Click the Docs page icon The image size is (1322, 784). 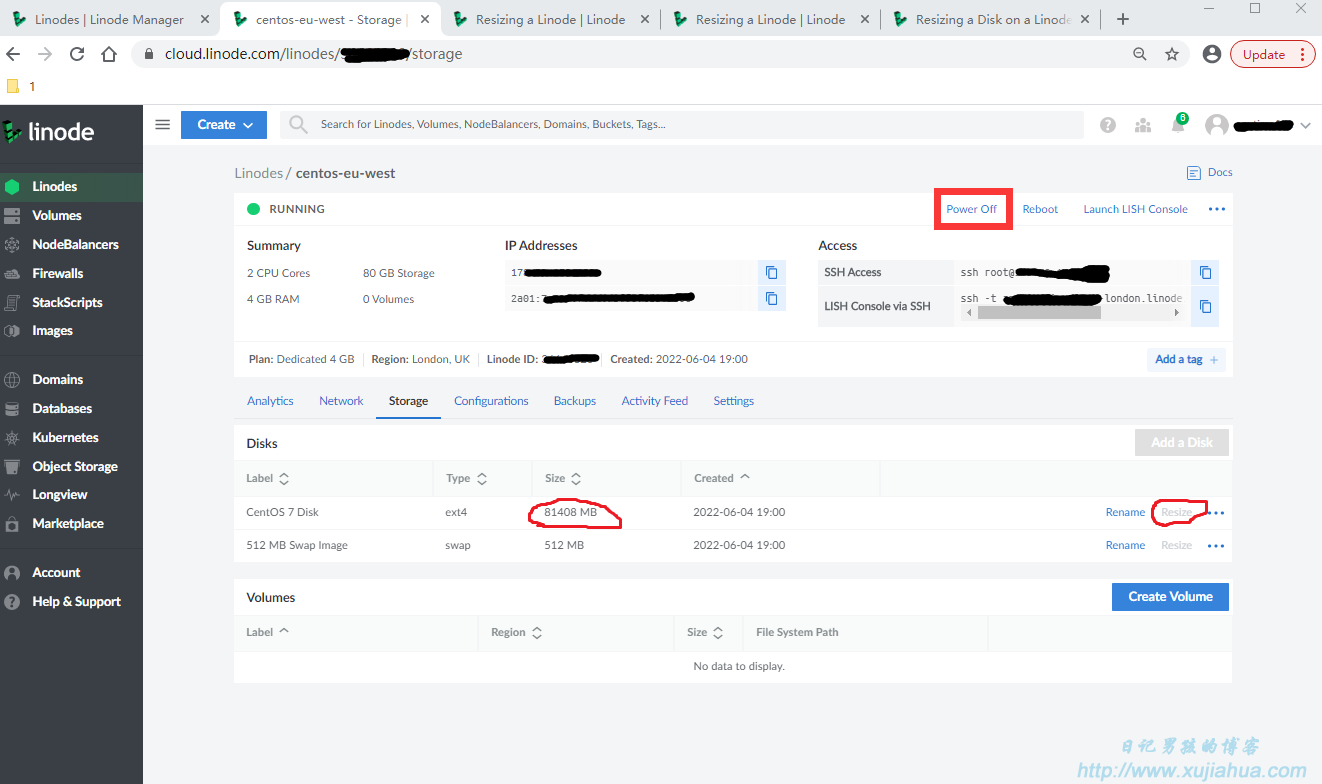1193,173
